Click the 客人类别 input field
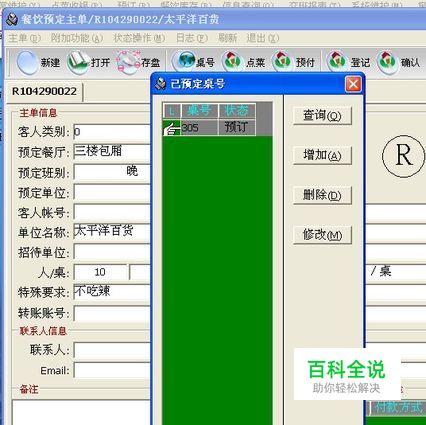Screen dimensions: 426x425 tap(112, 132)
